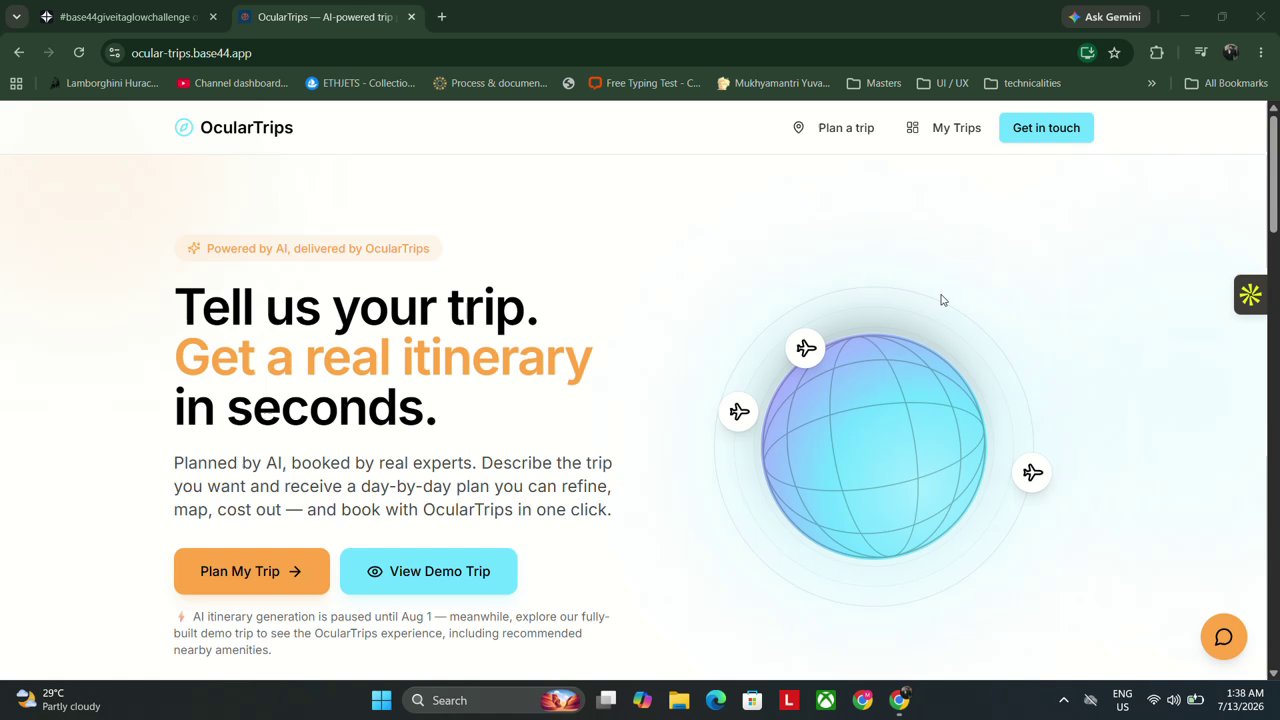Open the All Bookmarks folder

pos(1226,83)
